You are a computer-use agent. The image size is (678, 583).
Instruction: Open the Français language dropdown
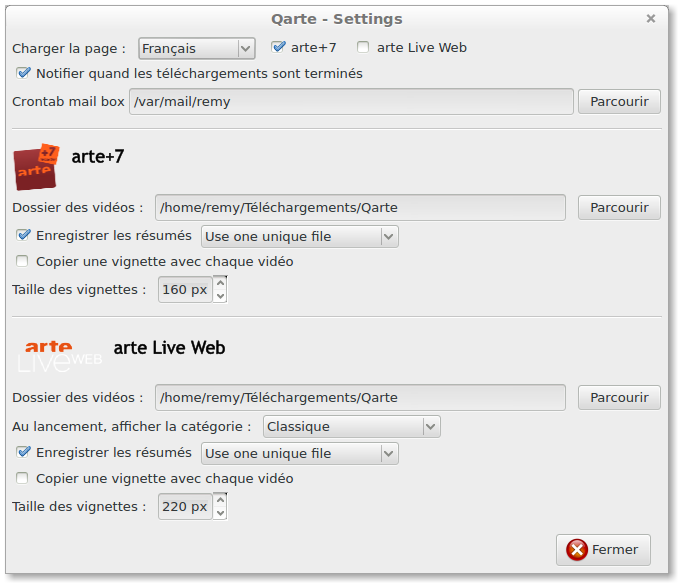tap(197, 48)
